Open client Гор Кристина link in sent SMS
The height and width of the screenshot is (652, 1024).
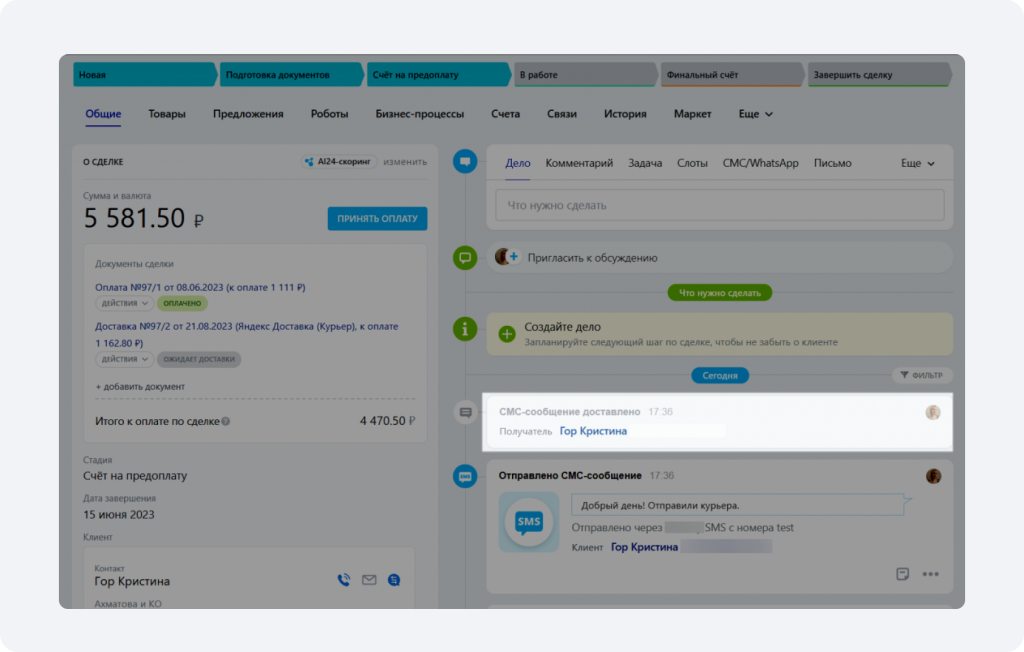pos(644,547)
